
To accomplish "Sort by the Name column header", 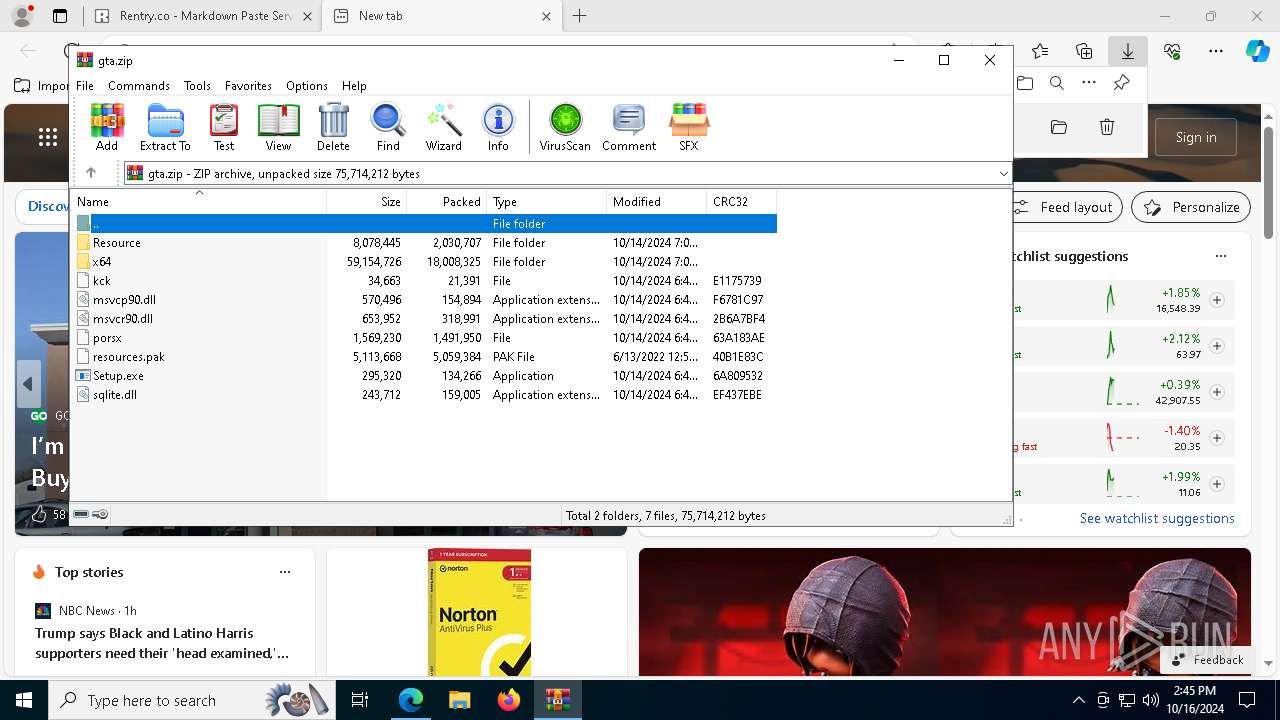I will tap(199, 202).
